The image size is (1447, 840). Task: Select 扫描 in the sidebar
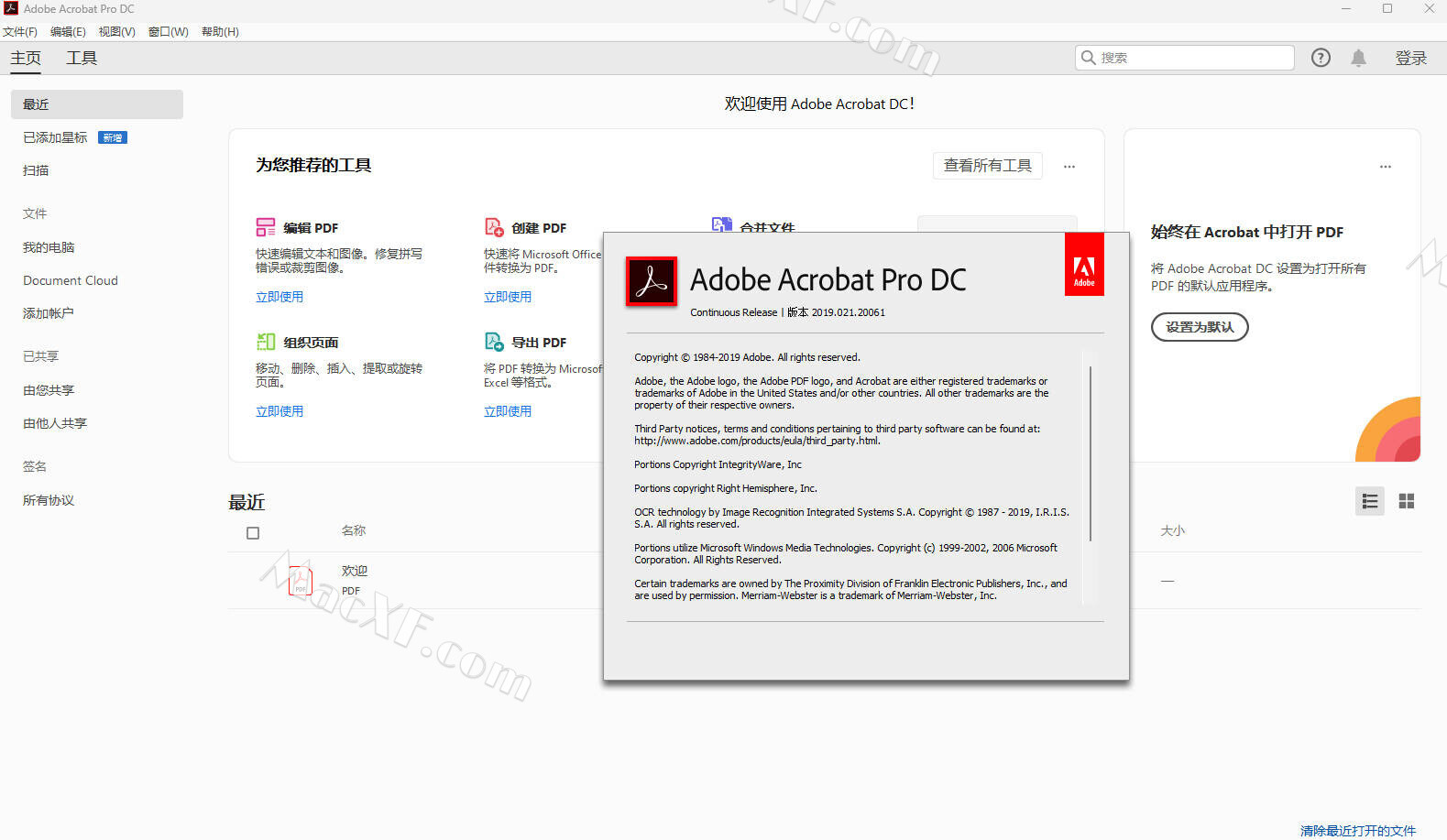(x=36, y=170)
